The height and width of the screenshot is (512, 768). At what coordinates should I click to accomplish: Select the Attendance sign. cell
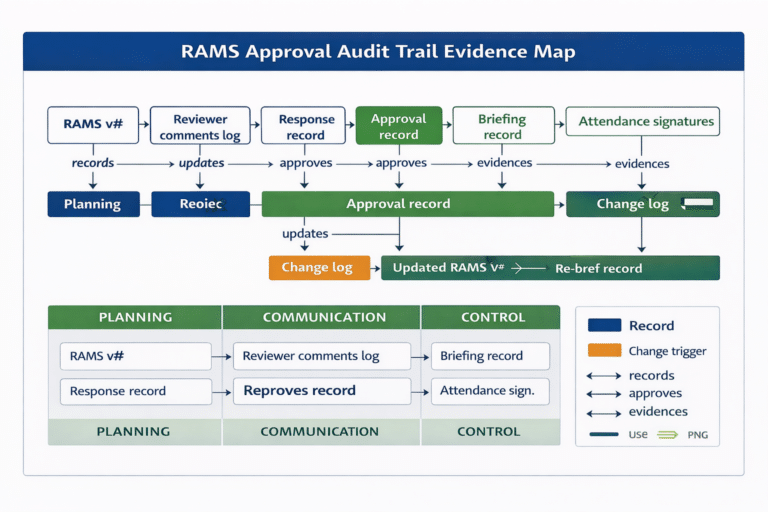coord(490,391)
